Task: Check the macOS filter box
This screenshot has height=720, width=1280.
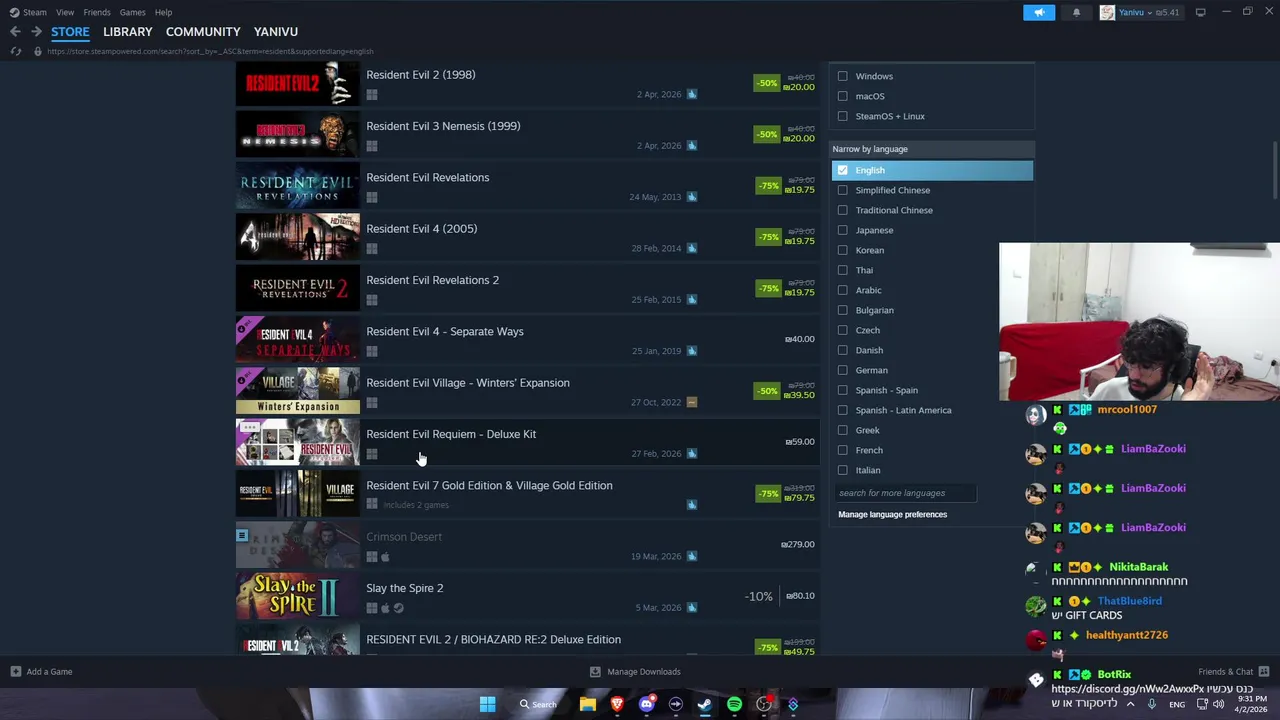Action: pyautogui.click(x=842, y=96)
